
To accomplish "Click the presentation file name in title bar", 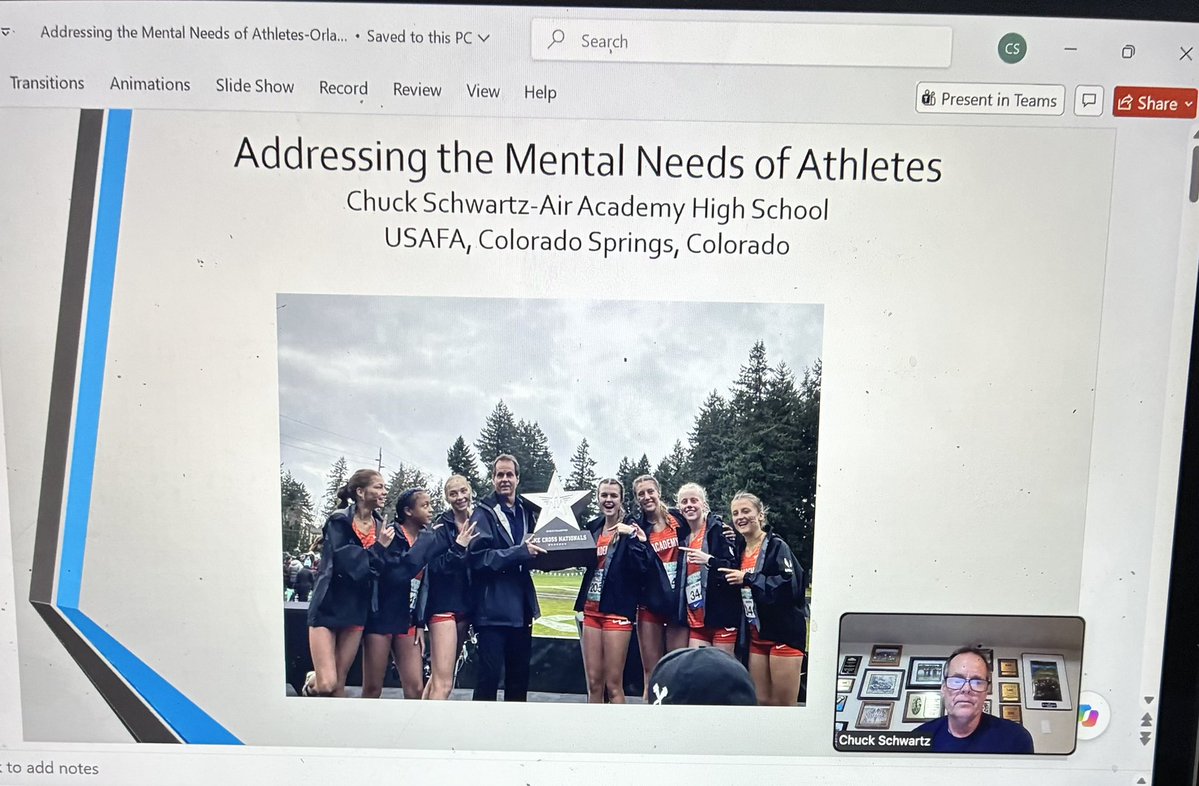I will point(193,33).
